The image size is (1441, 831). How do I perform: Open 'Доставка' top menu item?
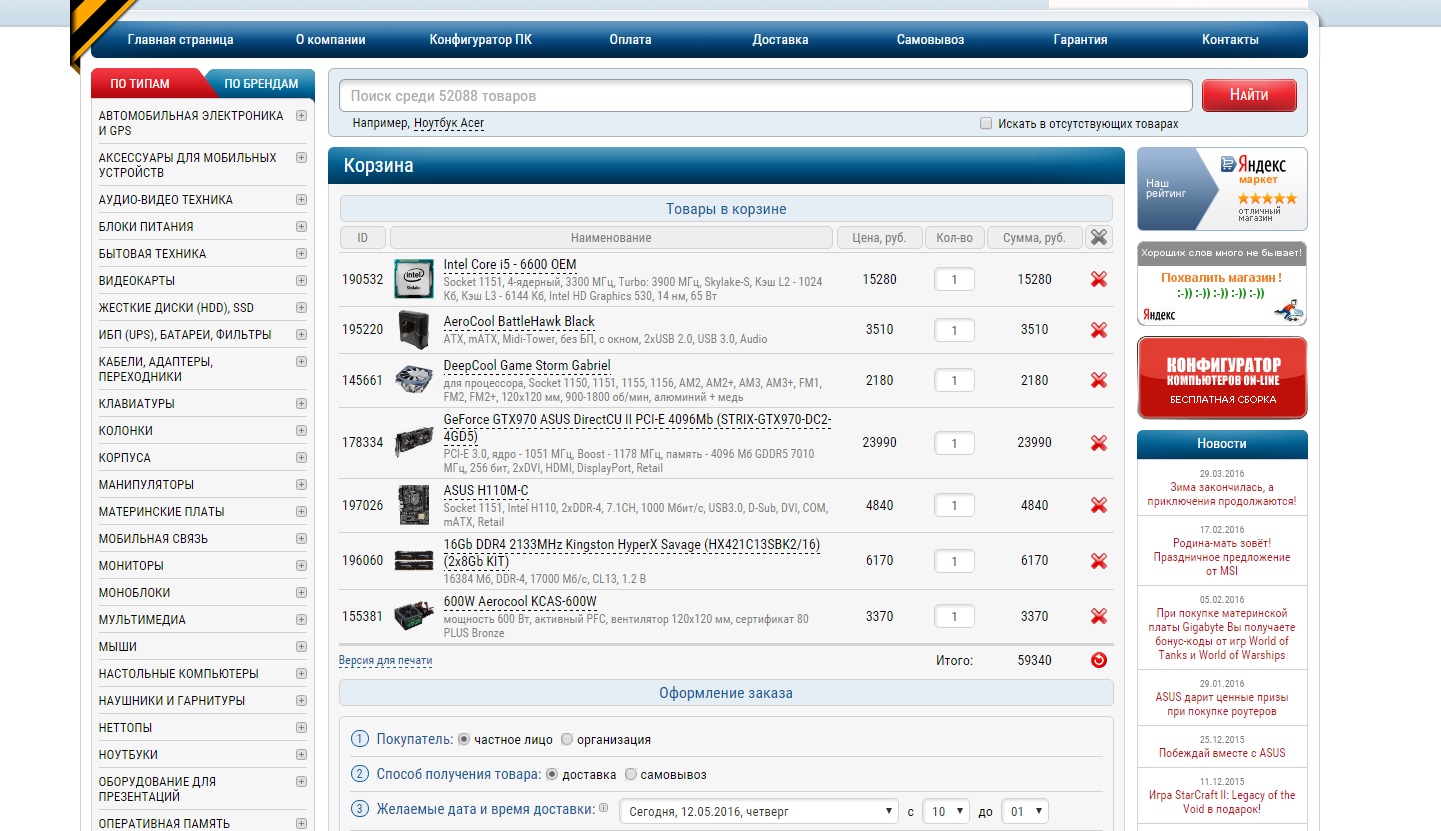(780, 40)
